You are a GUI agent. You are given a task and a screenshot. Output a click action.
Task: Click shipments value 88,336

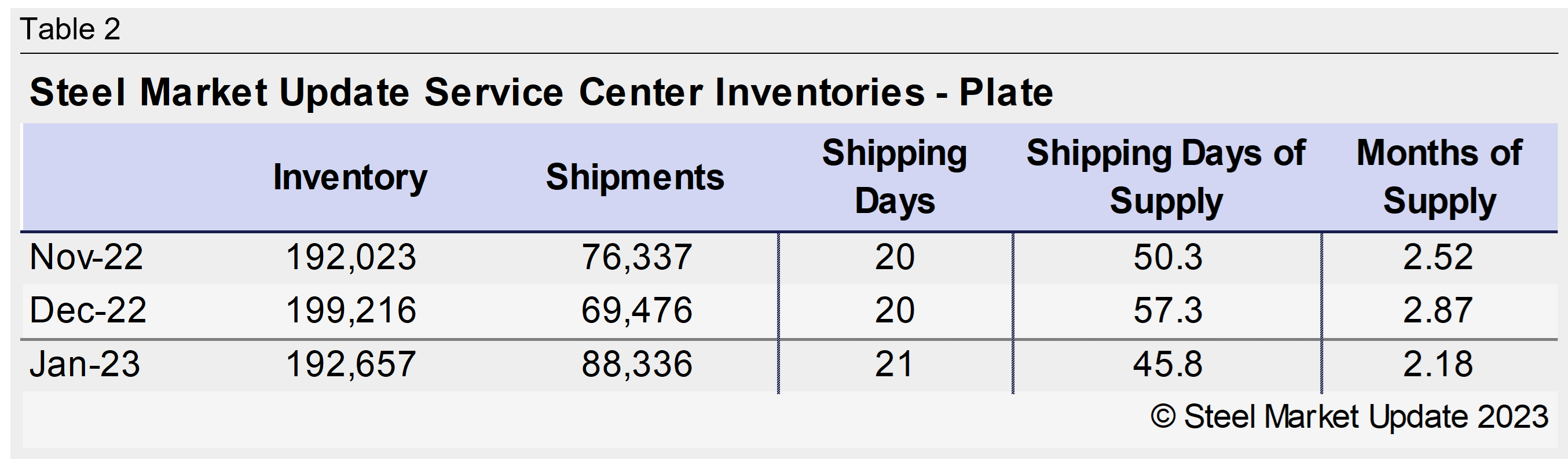637,364
